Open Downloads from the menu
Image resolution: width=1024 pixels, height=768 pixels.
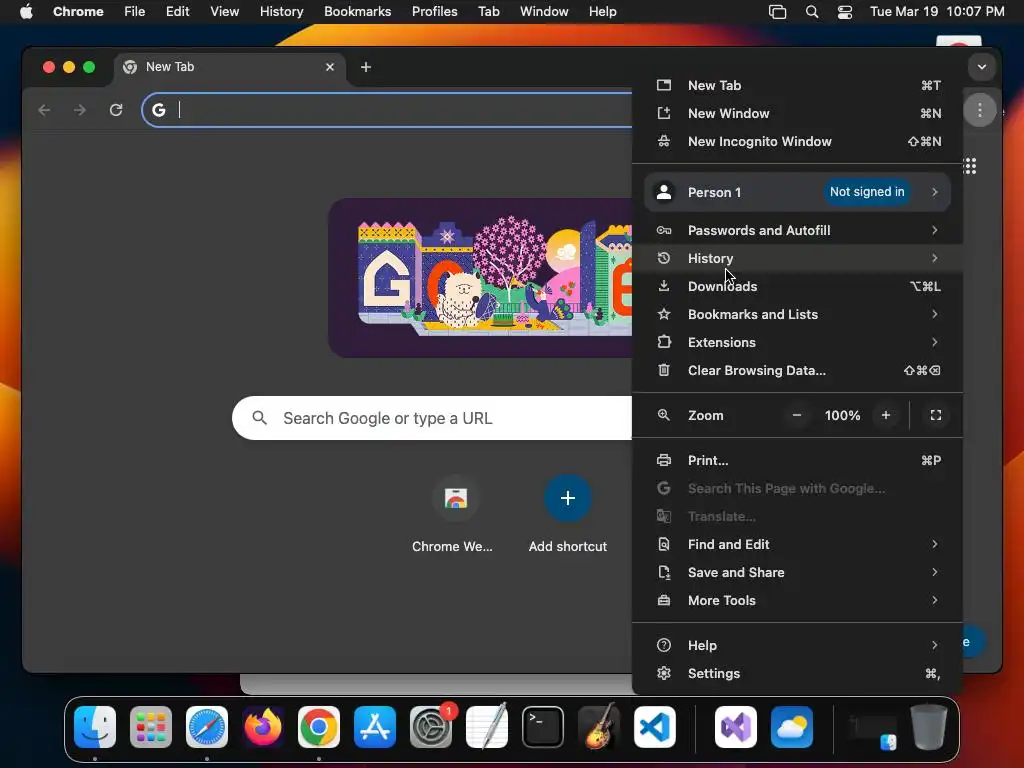797,287
